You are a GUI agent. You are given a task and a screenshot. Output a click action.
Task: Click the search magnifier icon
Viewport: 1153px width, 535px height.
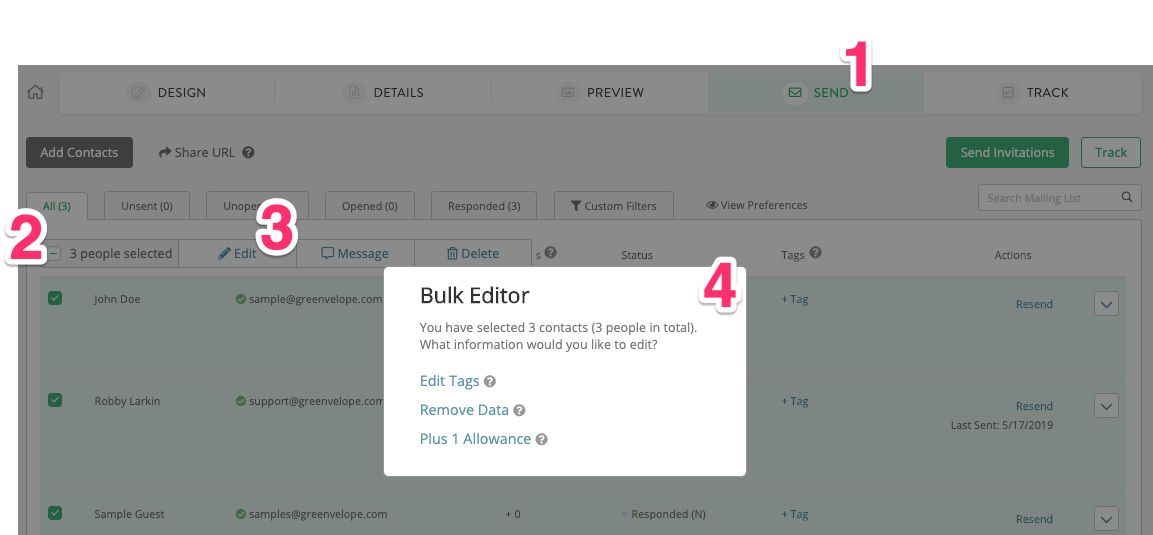[x=1127, y=198]
